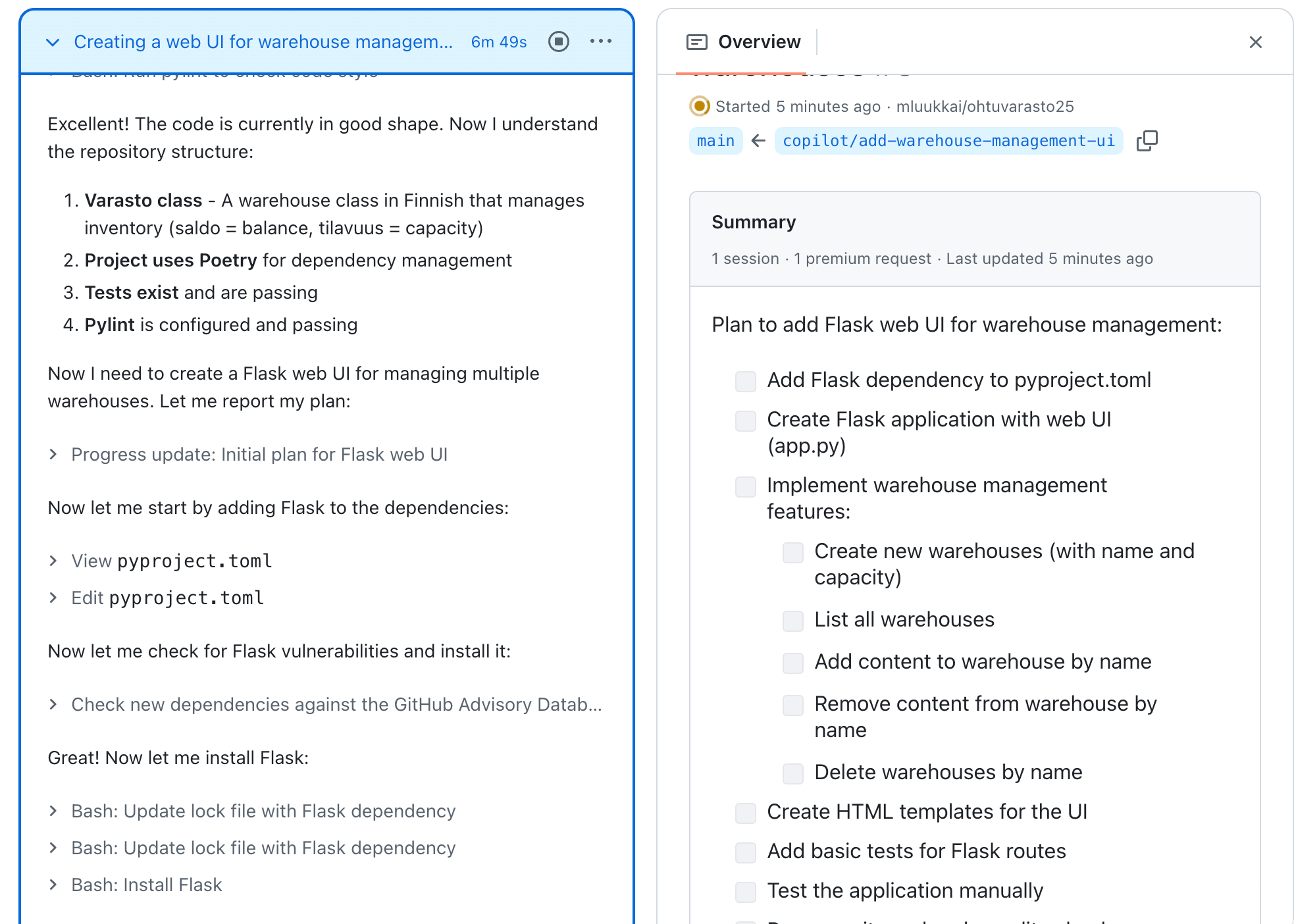Open the main branch link
Viewport: 1294px width, 924px height.
click(715, 141)
